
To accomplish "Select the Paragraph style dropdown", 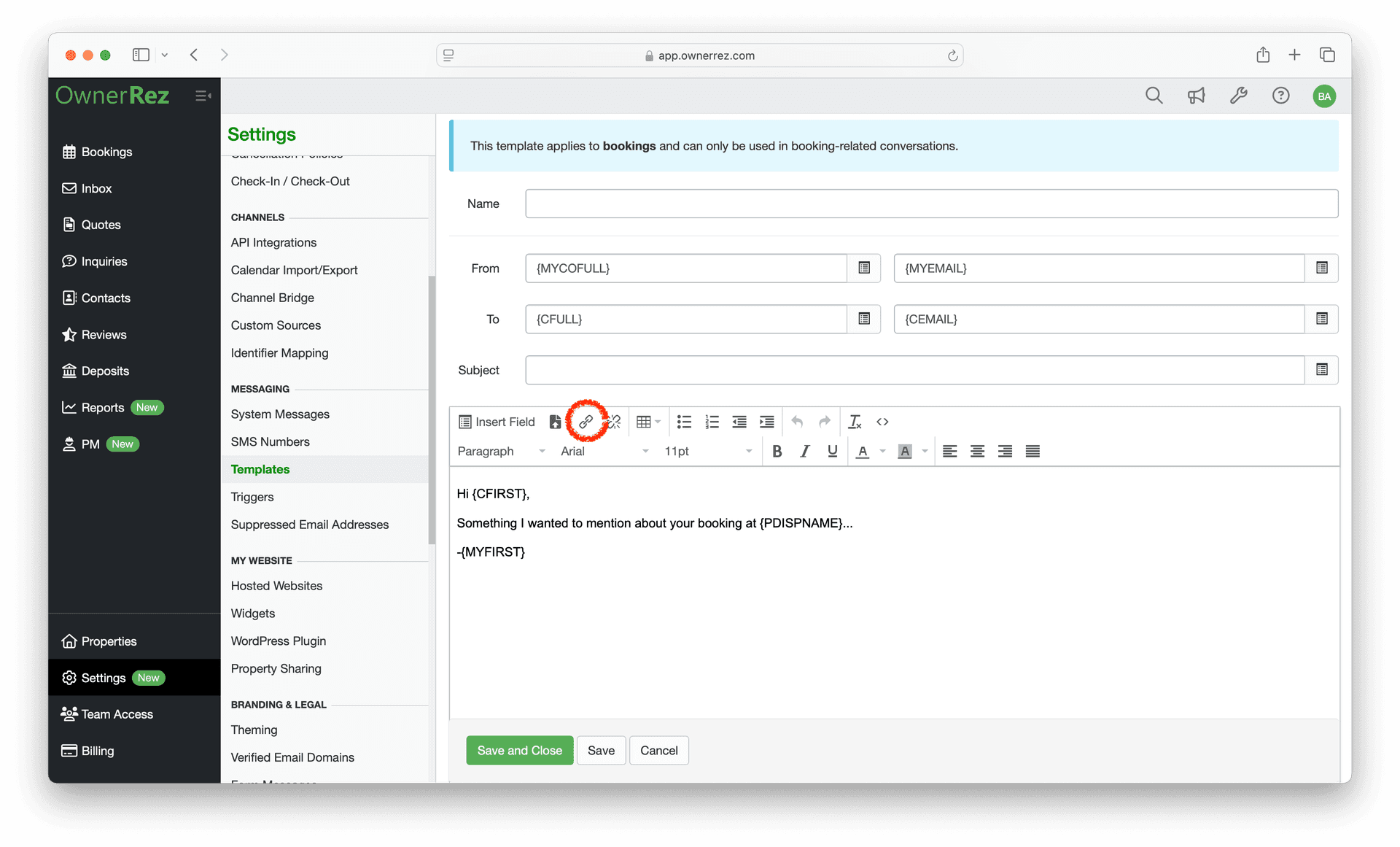I will click(500, 450).
